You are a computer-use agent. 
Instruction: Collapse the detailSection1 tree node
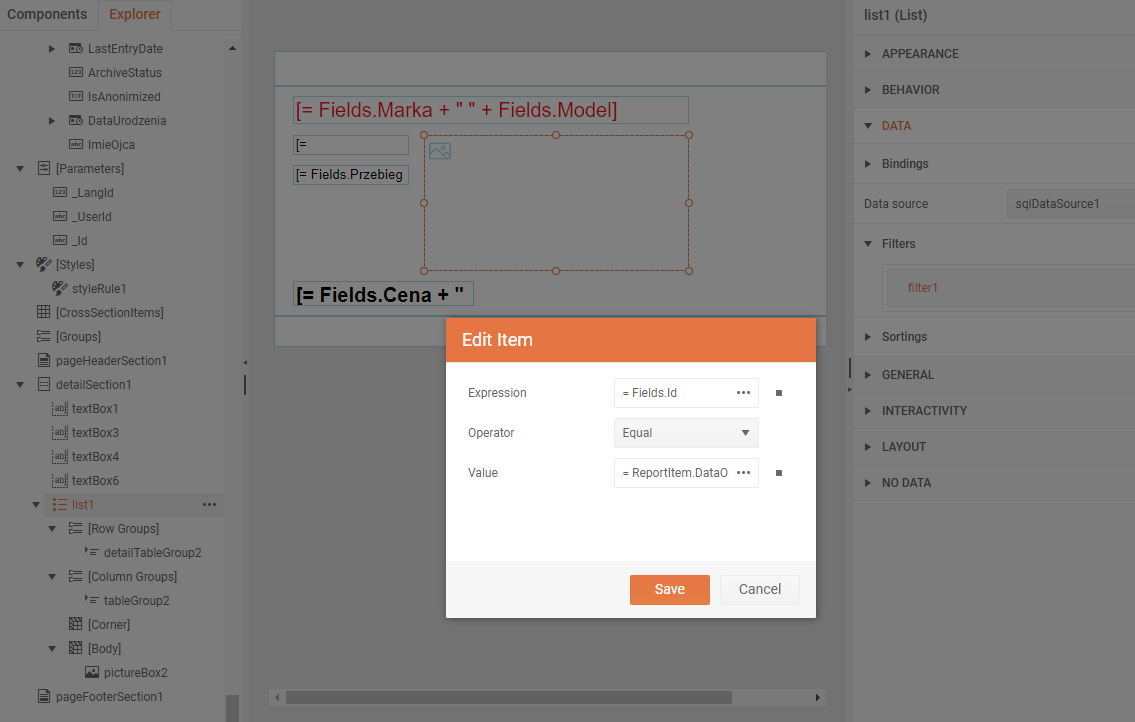coord(20,385)
